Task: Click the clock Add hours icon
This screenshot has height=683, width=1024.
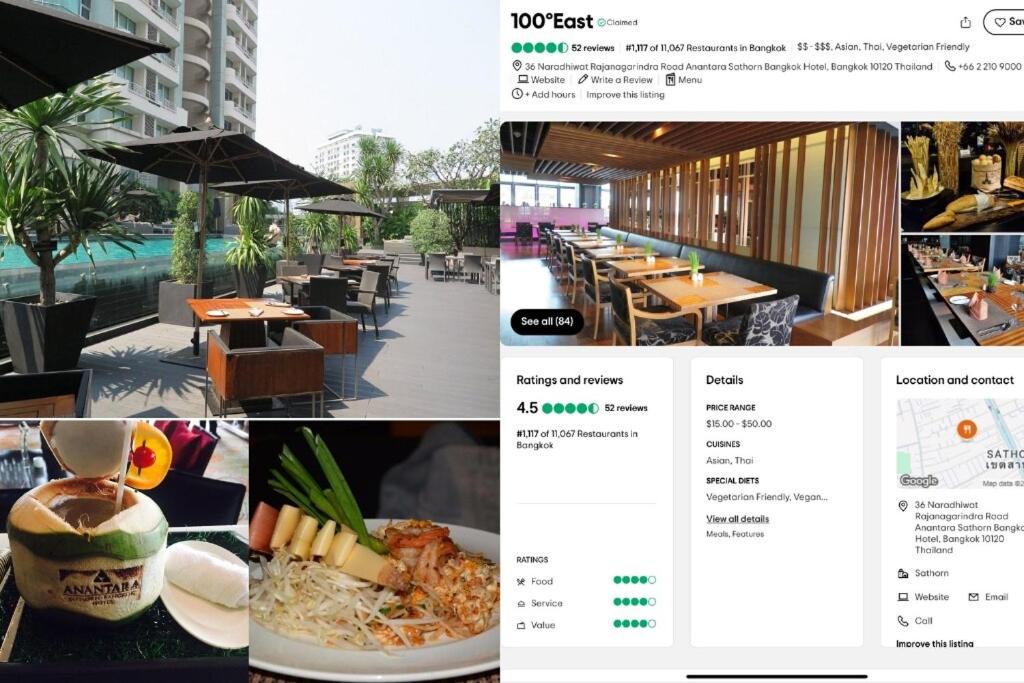Action: [x=517, y=94]
